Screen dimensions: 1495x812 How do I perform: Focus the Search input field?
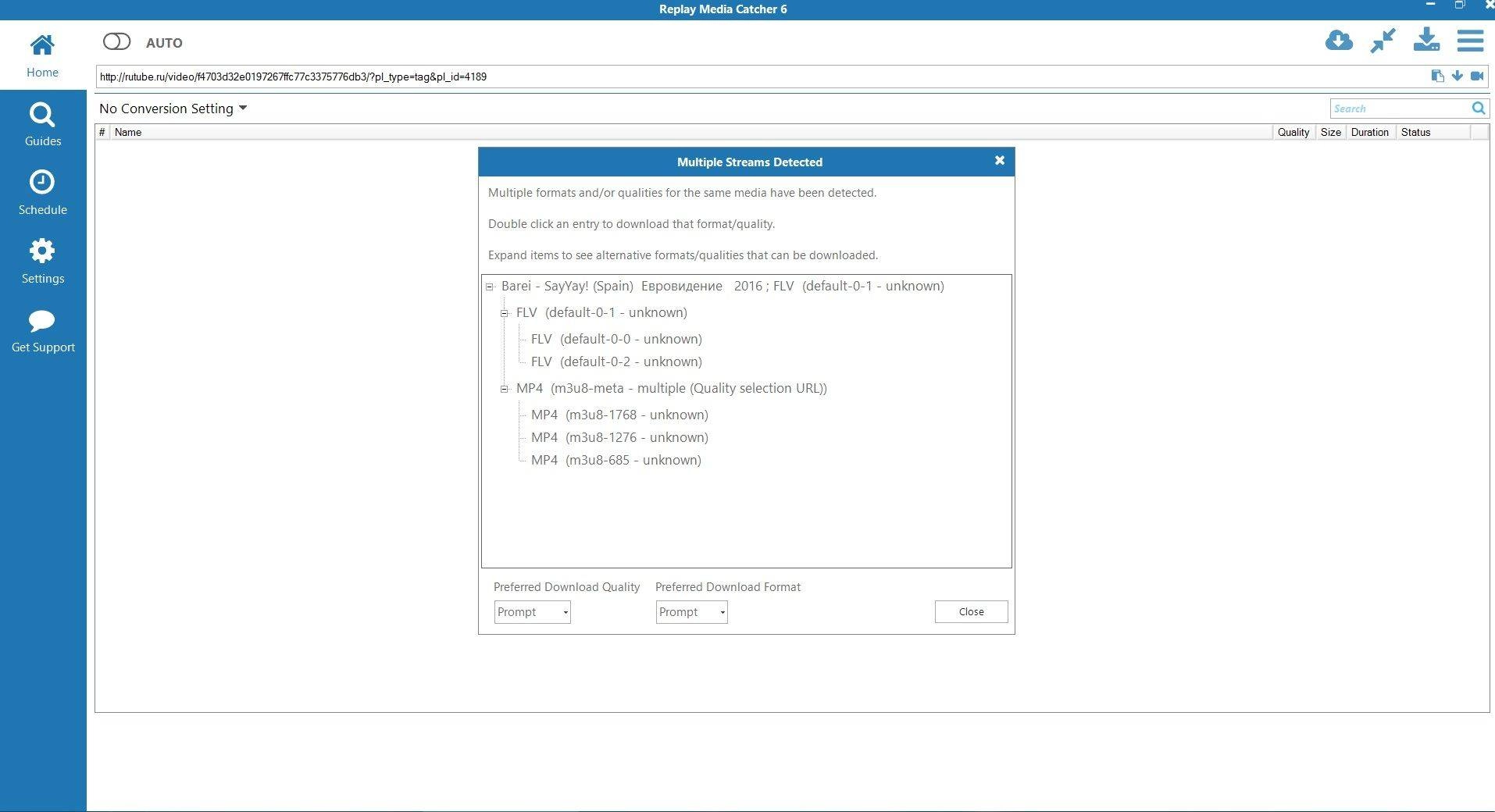1400,109
